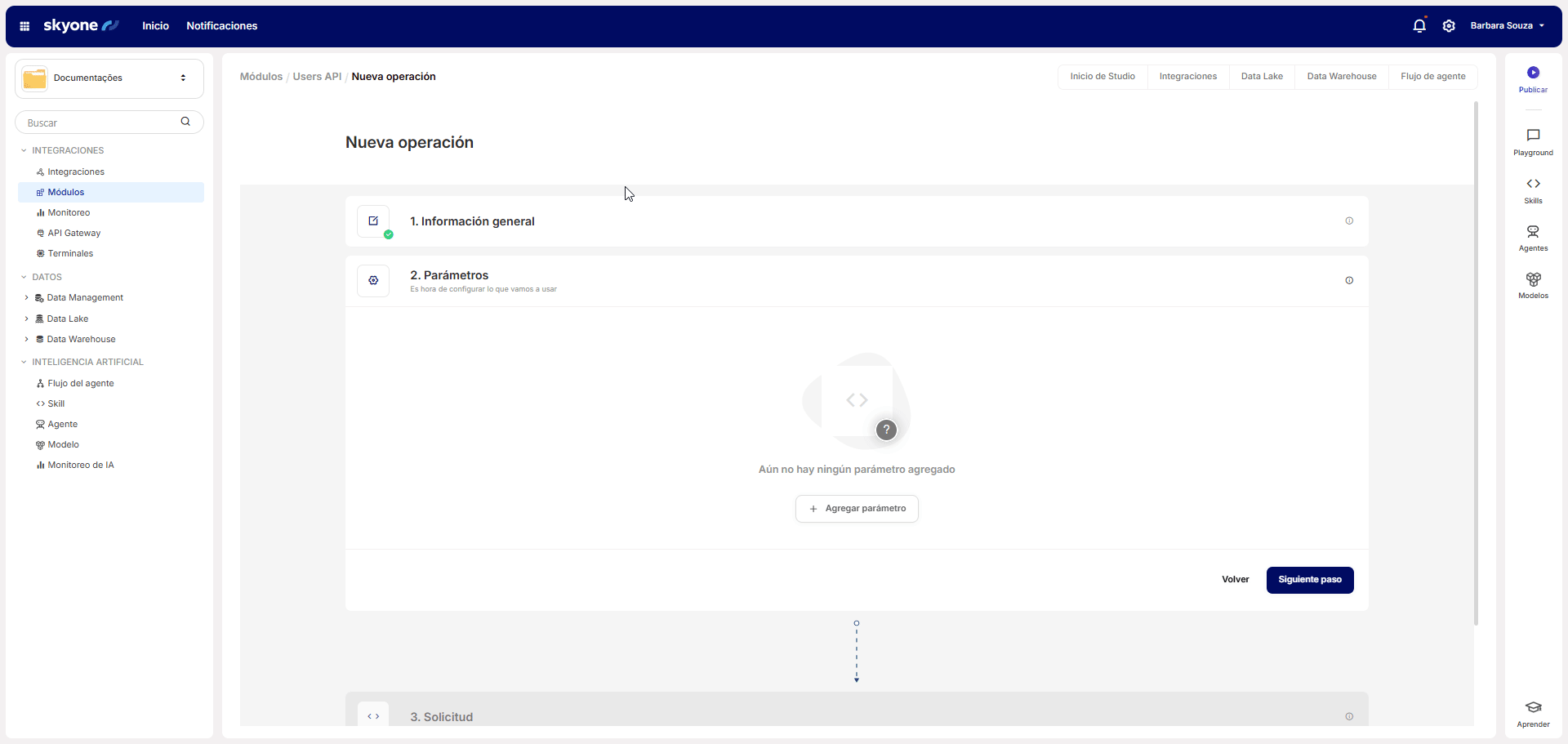The width and height of the screenshot is (1568, 744).
Task: Click info icon for Parámetros section
Action: tap(1349, 281)
